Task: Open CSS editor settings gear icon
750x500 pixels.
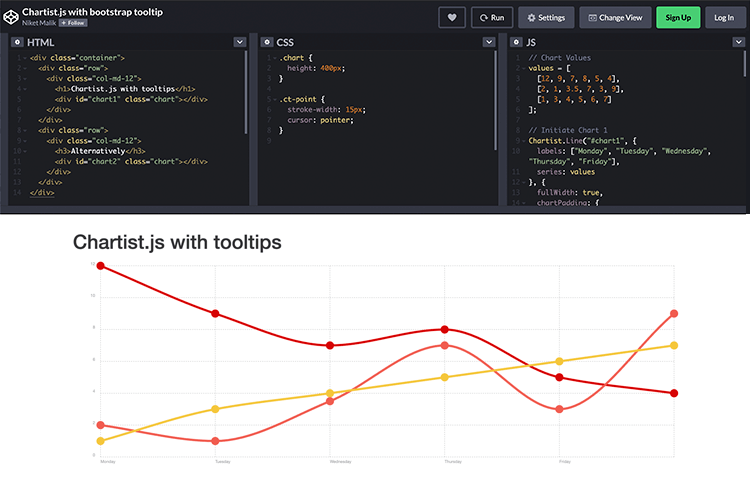Action: pyautogui.click(x=267, y=42)
